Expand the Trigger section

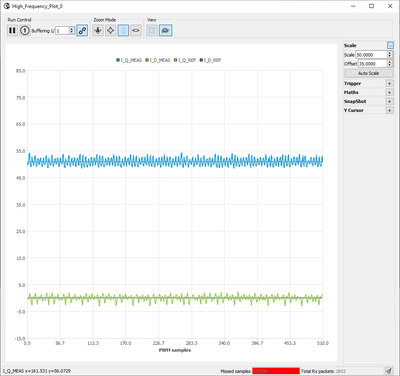(389, 83)
